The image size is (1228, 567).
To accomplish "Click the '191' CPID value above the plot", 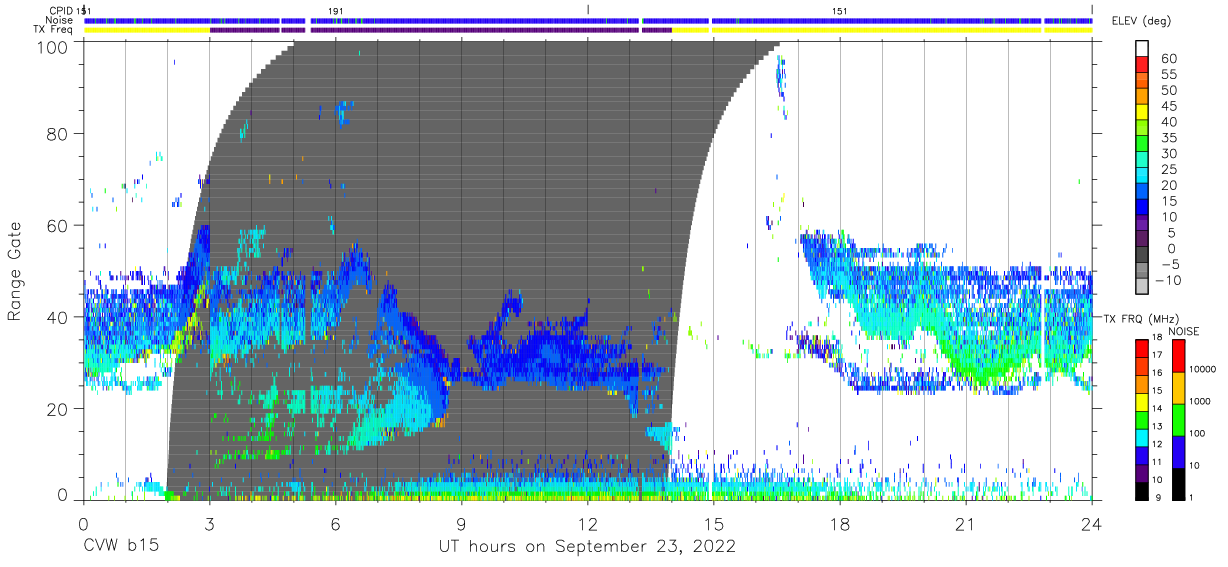I will coord(336,10).
